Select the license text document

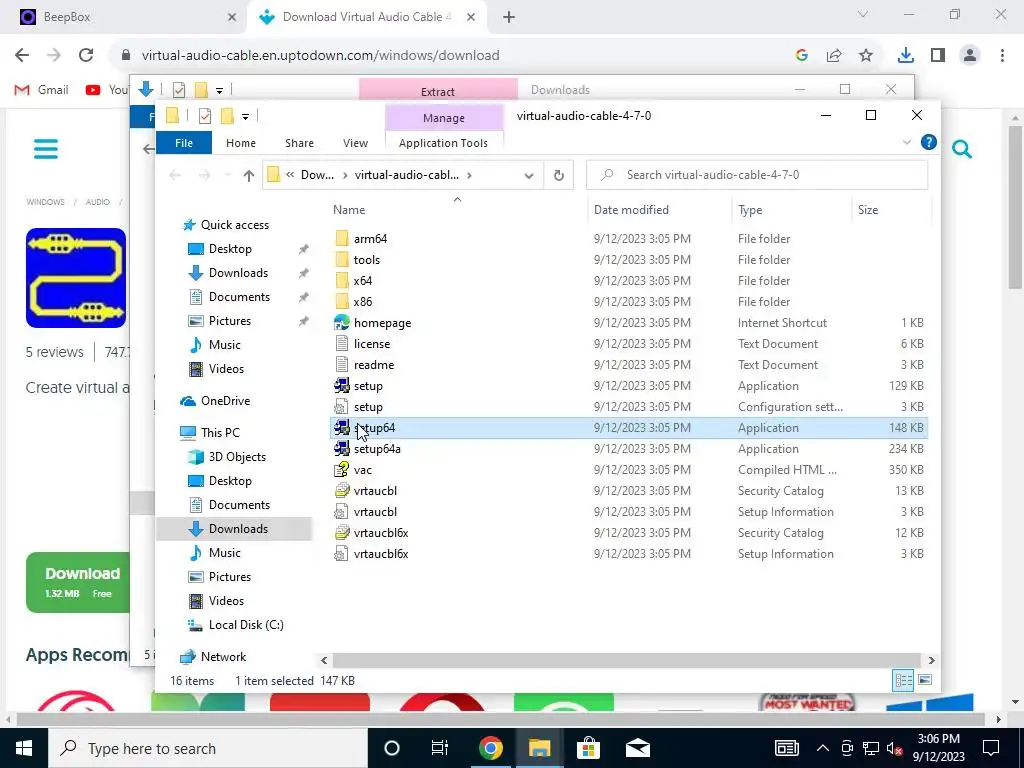[x=372, y=344]
